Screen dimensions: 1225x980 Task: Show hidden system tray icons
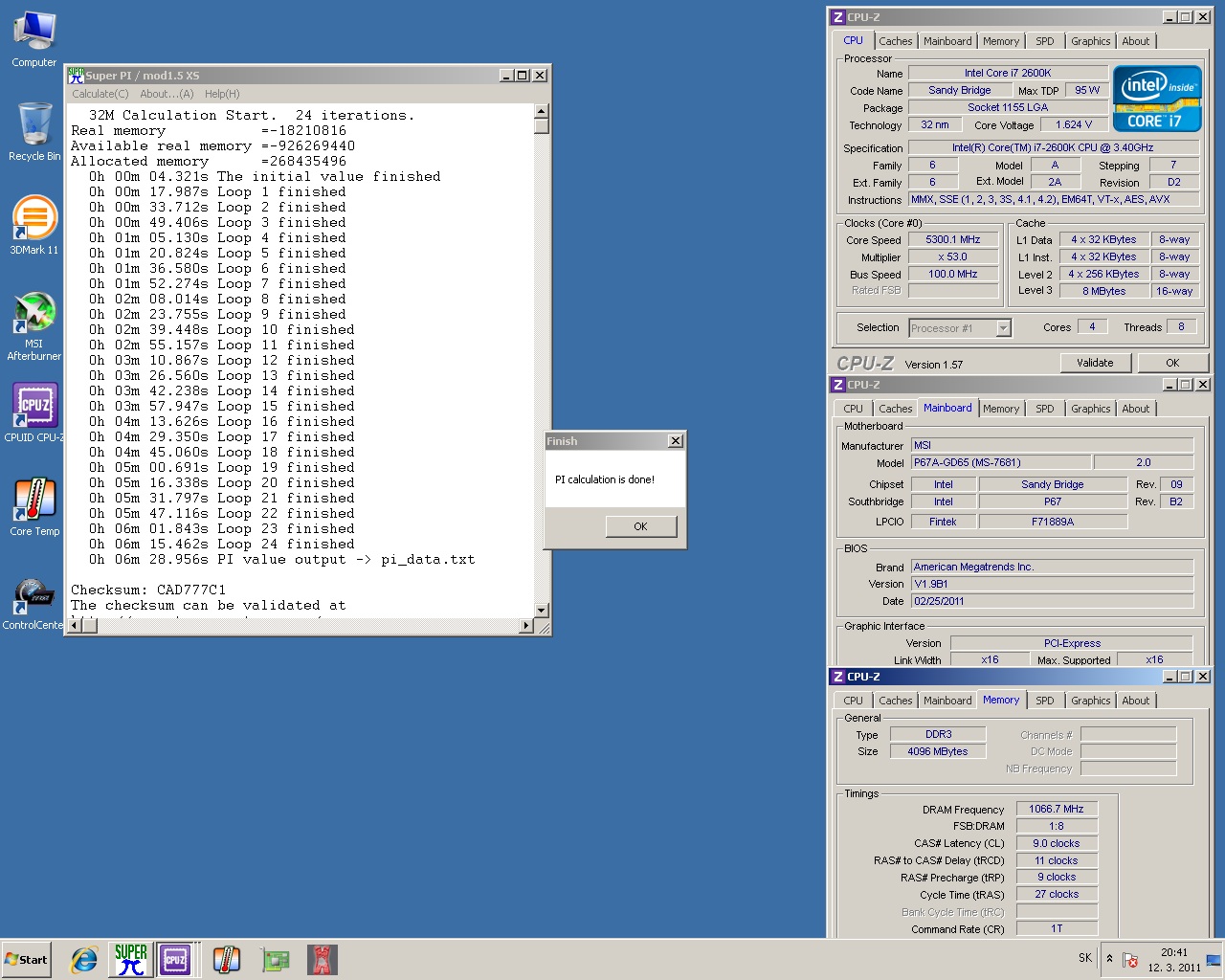[x=1109, y=958]
